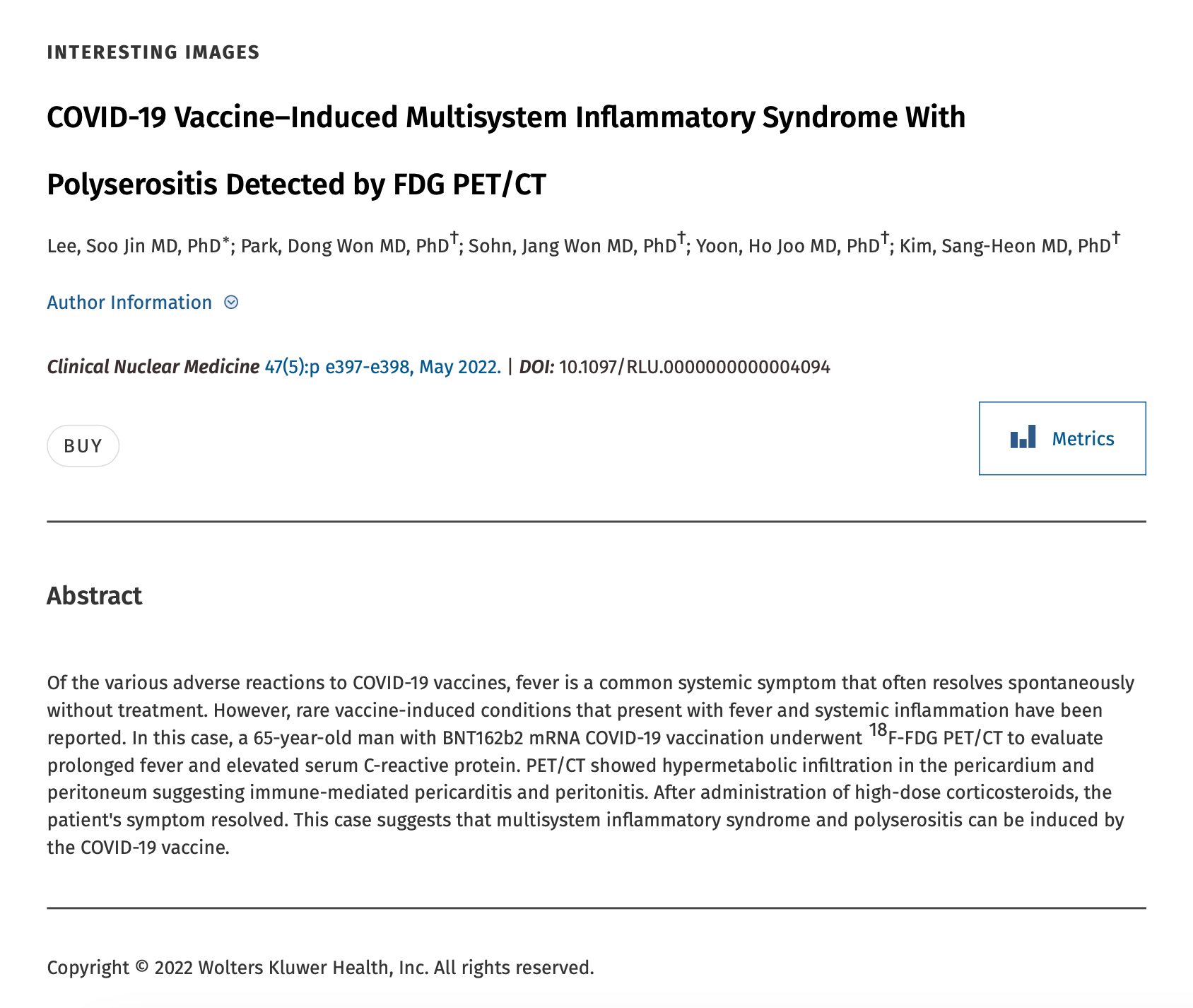
Task: Click the Clinical Nuclear Medicine journal name
Action: 153,367
